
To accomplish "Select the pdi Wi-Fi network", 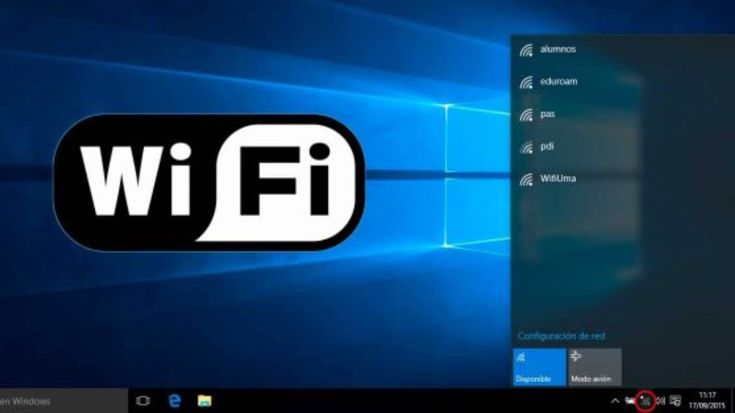I will coord(622,147).
